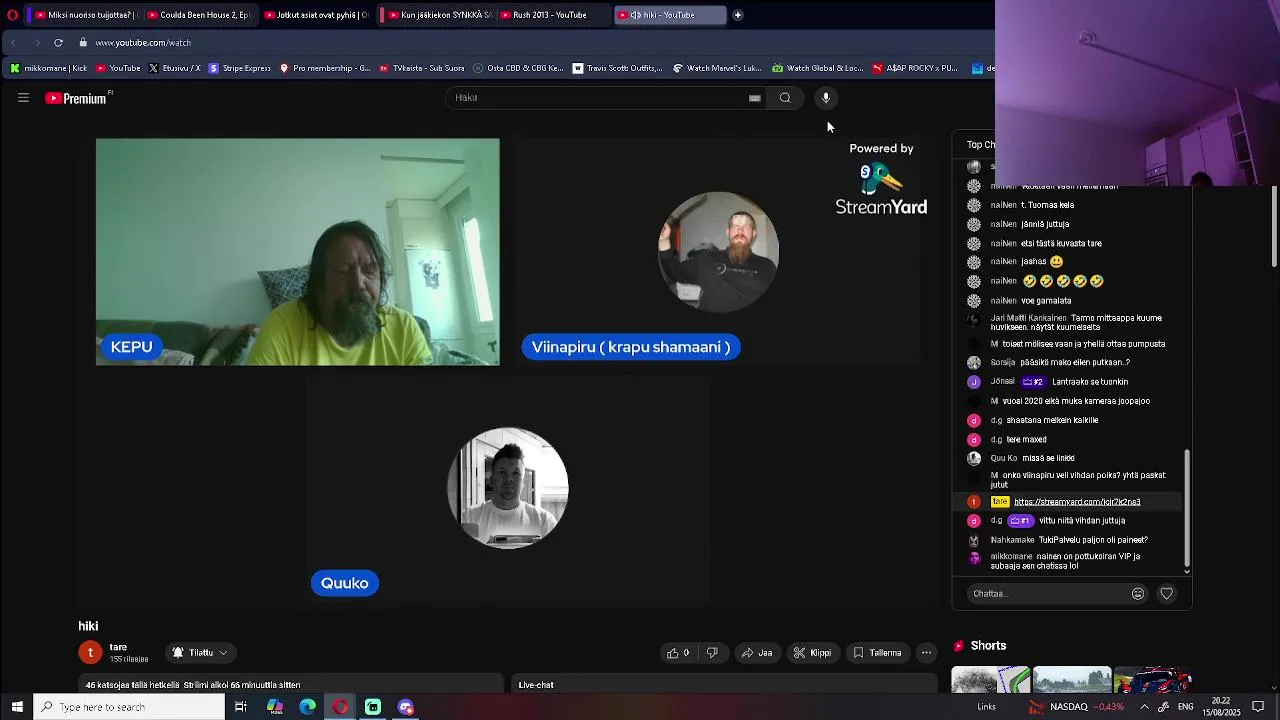Open emoji picker in chat input

[1138, 594]
